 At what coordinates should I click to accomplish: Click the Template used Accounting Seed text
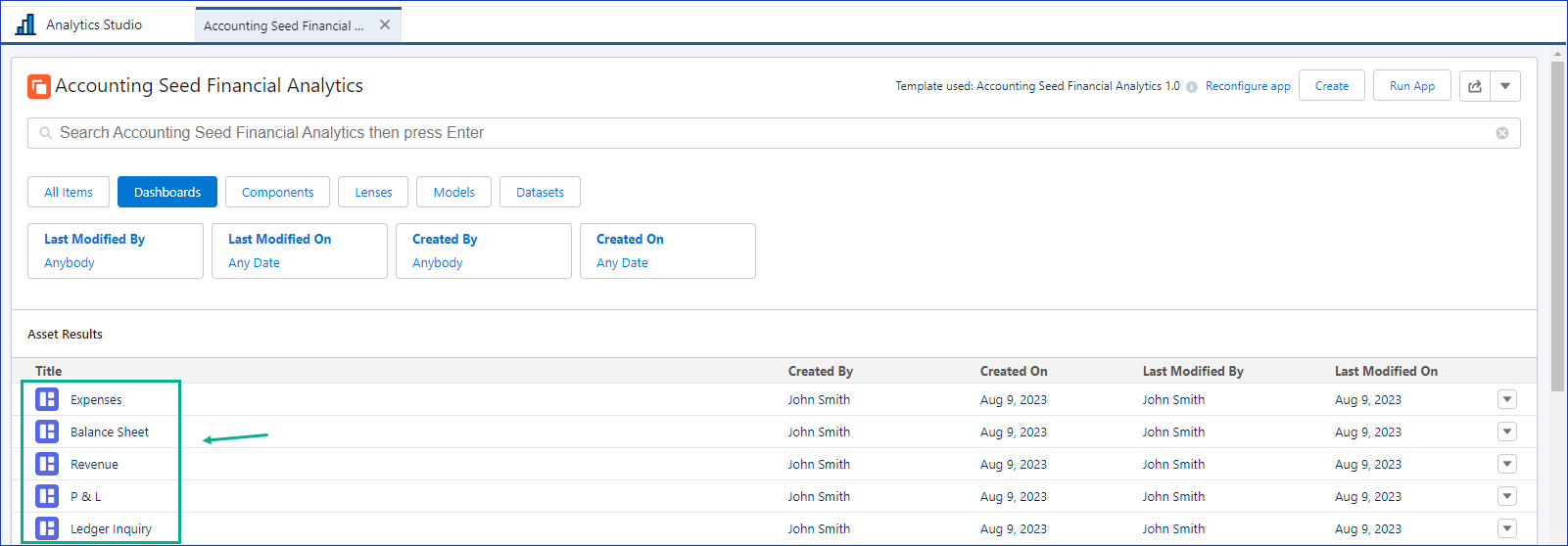(x=1037, y=86)
